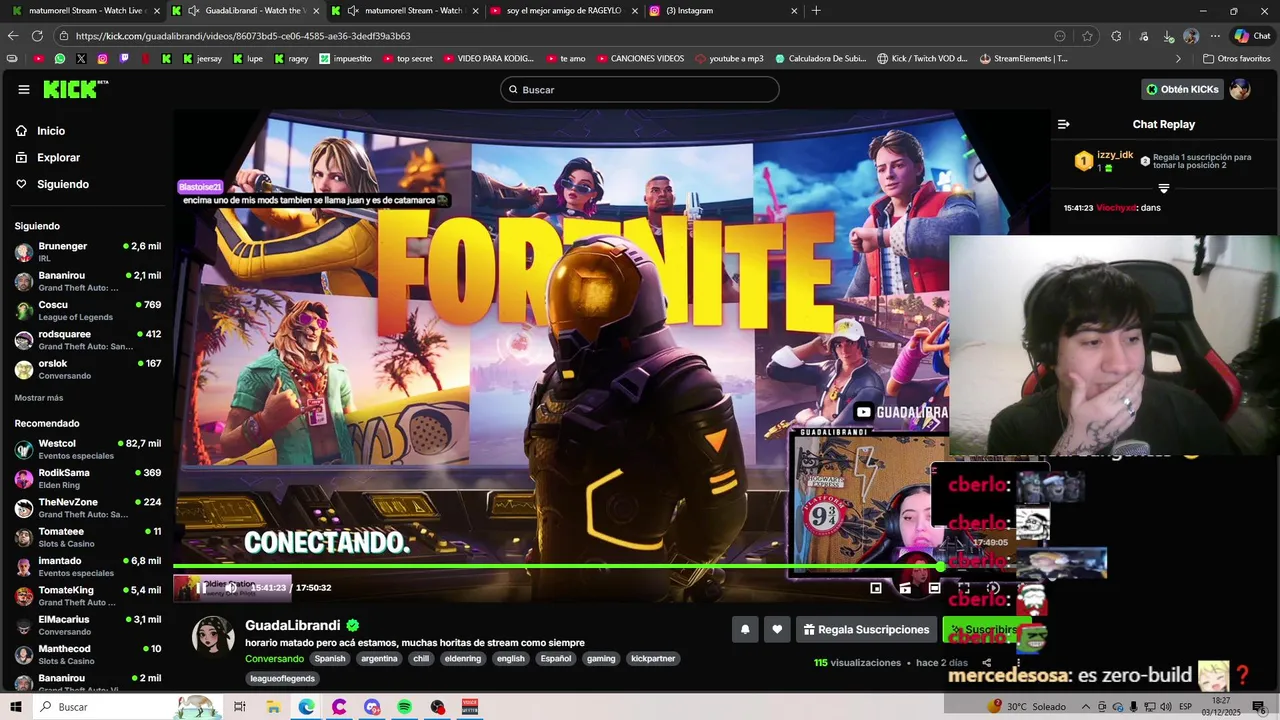Viewport: 1280px width, 720px height.
Task: Select the kickpartner tag
Action: click(x=654, y=659)
